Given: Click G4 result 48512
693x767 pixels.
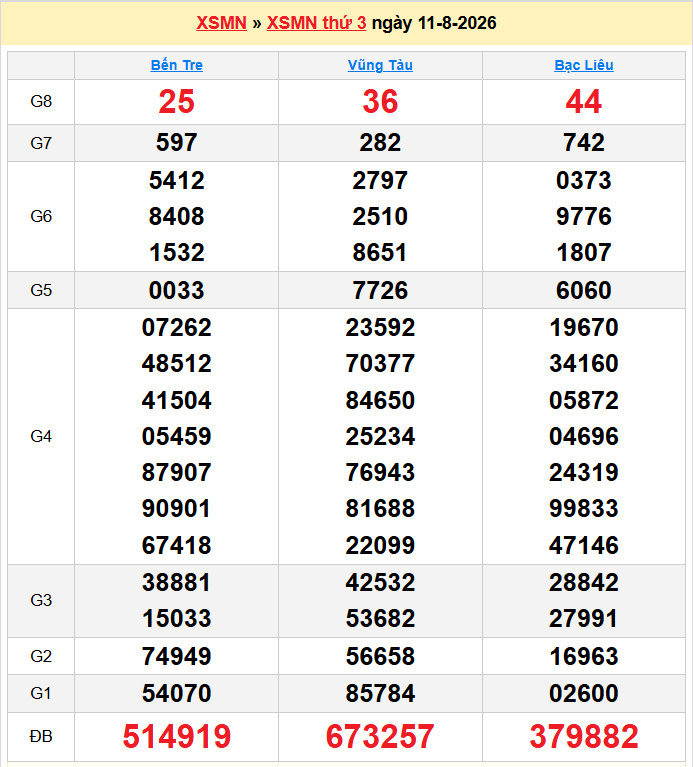Looking at the screenshot, I should coord(177,363).
